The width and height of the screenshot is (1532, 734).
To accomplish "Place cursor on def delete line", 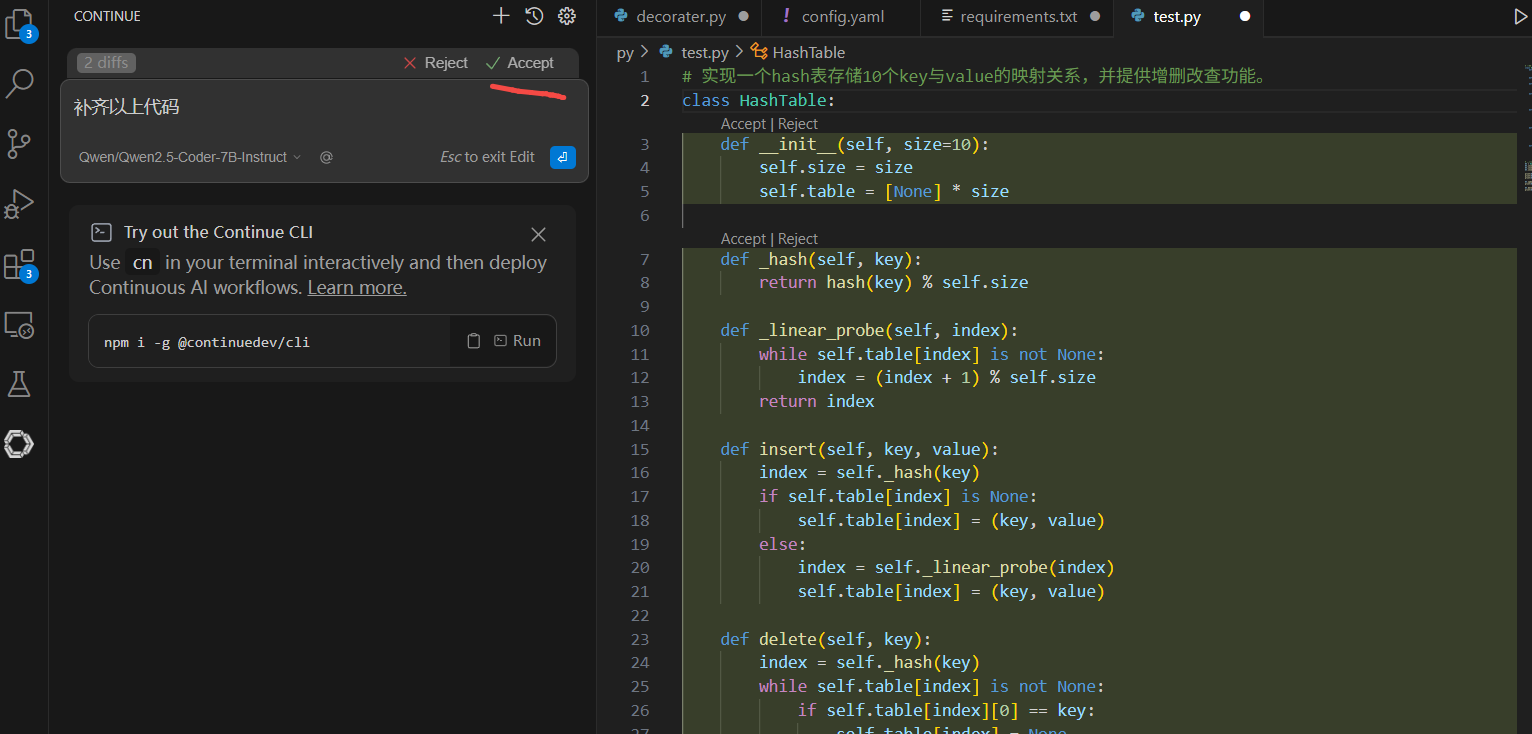I will coord(826,639).
